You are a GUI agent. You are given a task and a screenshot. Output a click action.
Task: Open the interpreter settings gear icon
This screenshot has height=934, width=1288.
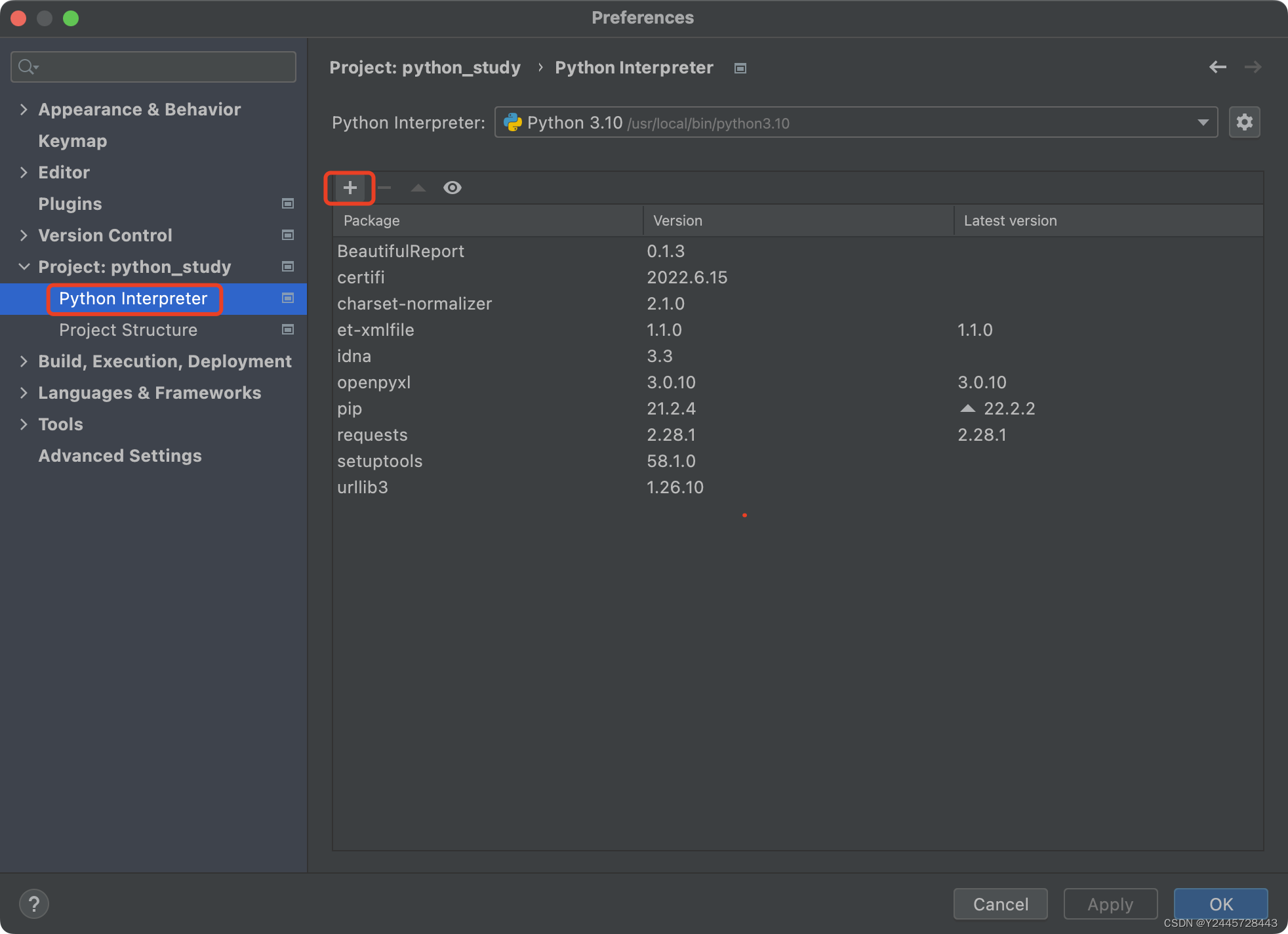point(1244,123)
